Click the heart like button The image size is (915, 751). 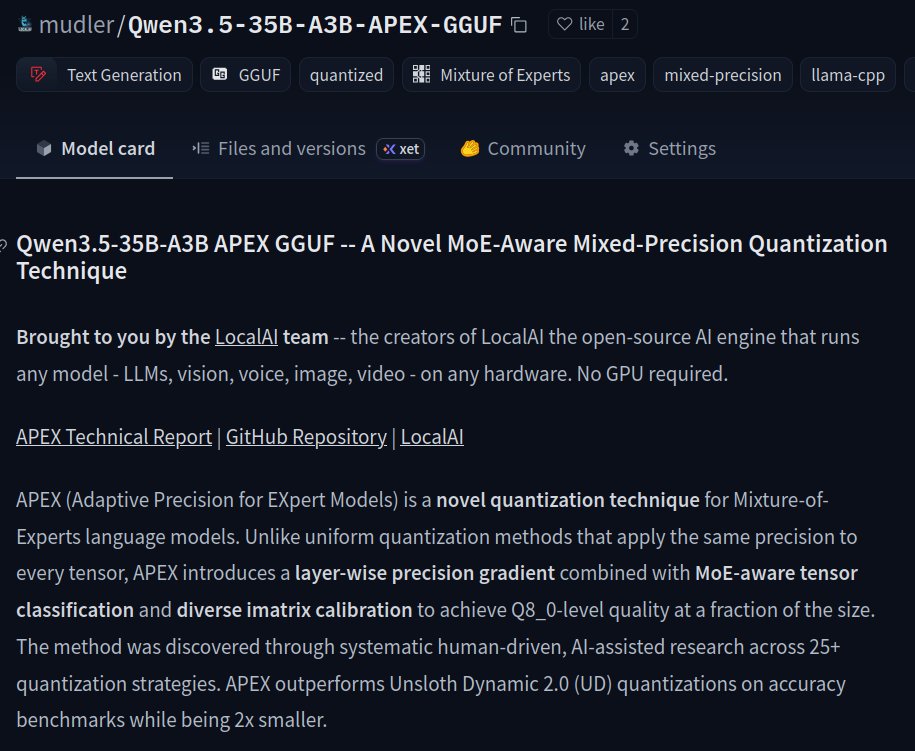pyautogui.click(x=580, y=24)
